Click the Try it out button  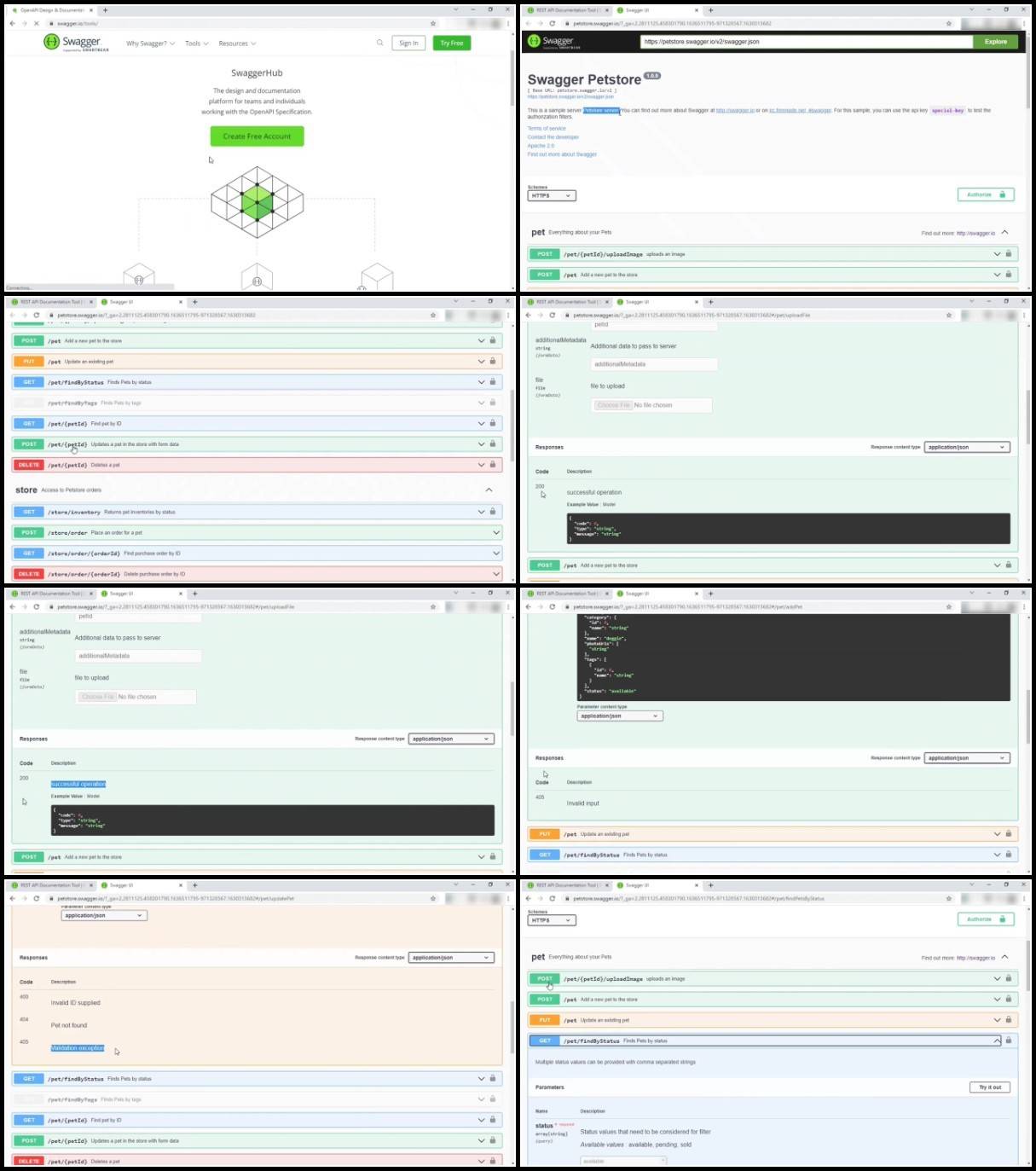click(990, 1087)
